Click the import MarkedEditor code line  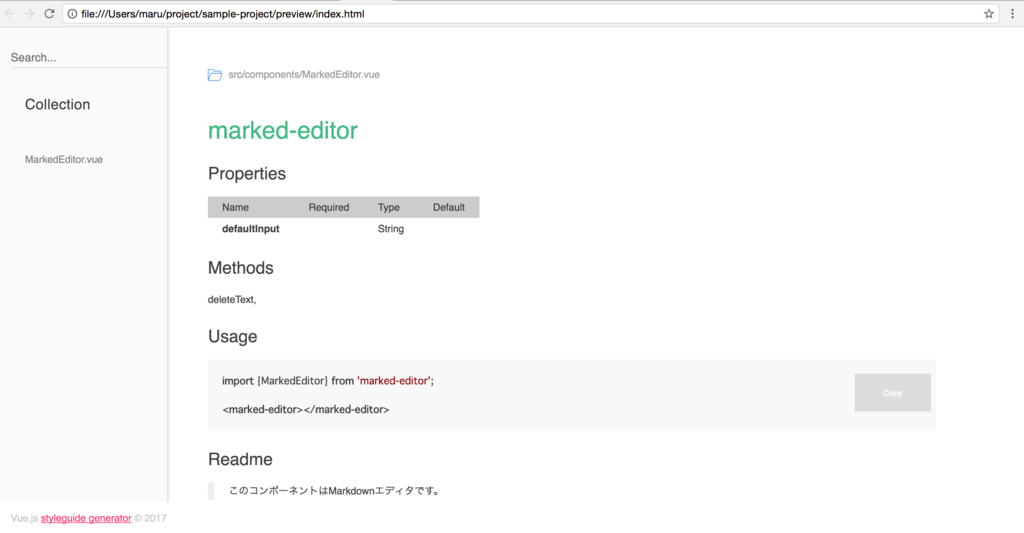click(328, 381)
